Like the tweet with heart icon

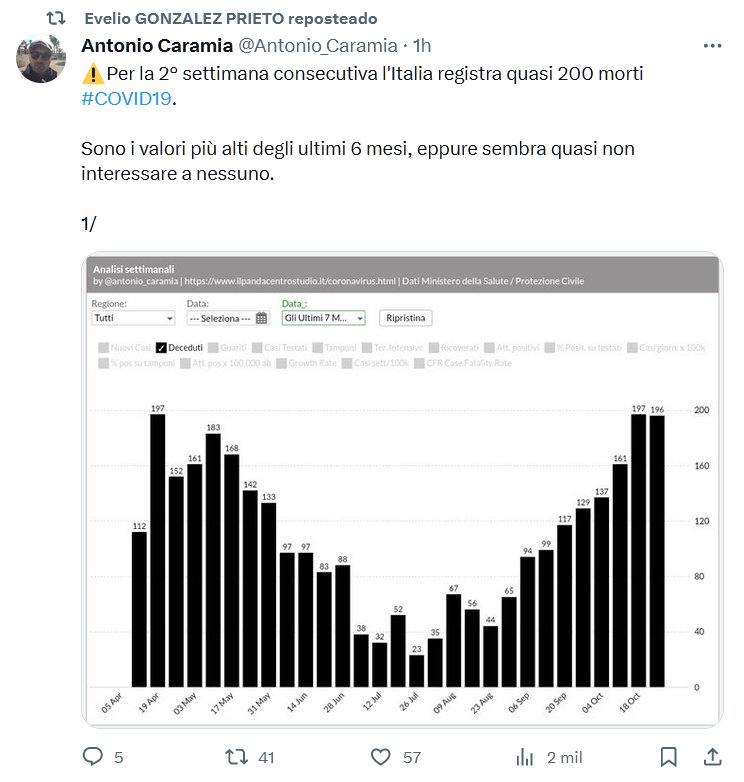click(x=380, y=757)
